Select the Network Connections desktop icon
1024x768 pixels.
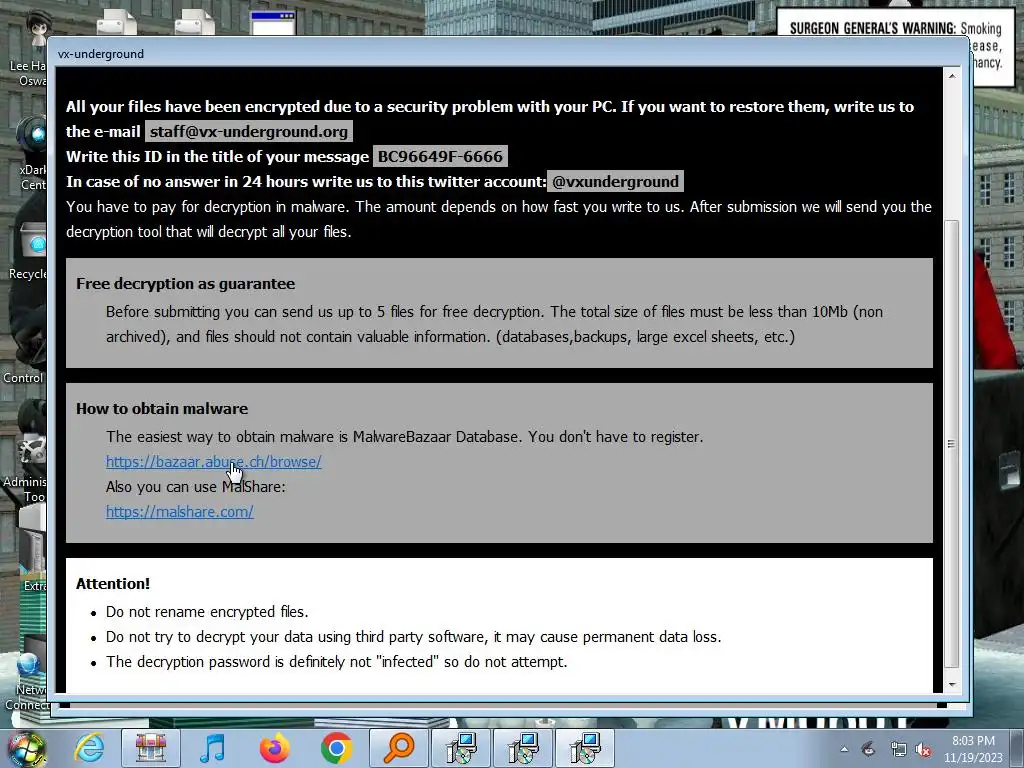[26, 679]
